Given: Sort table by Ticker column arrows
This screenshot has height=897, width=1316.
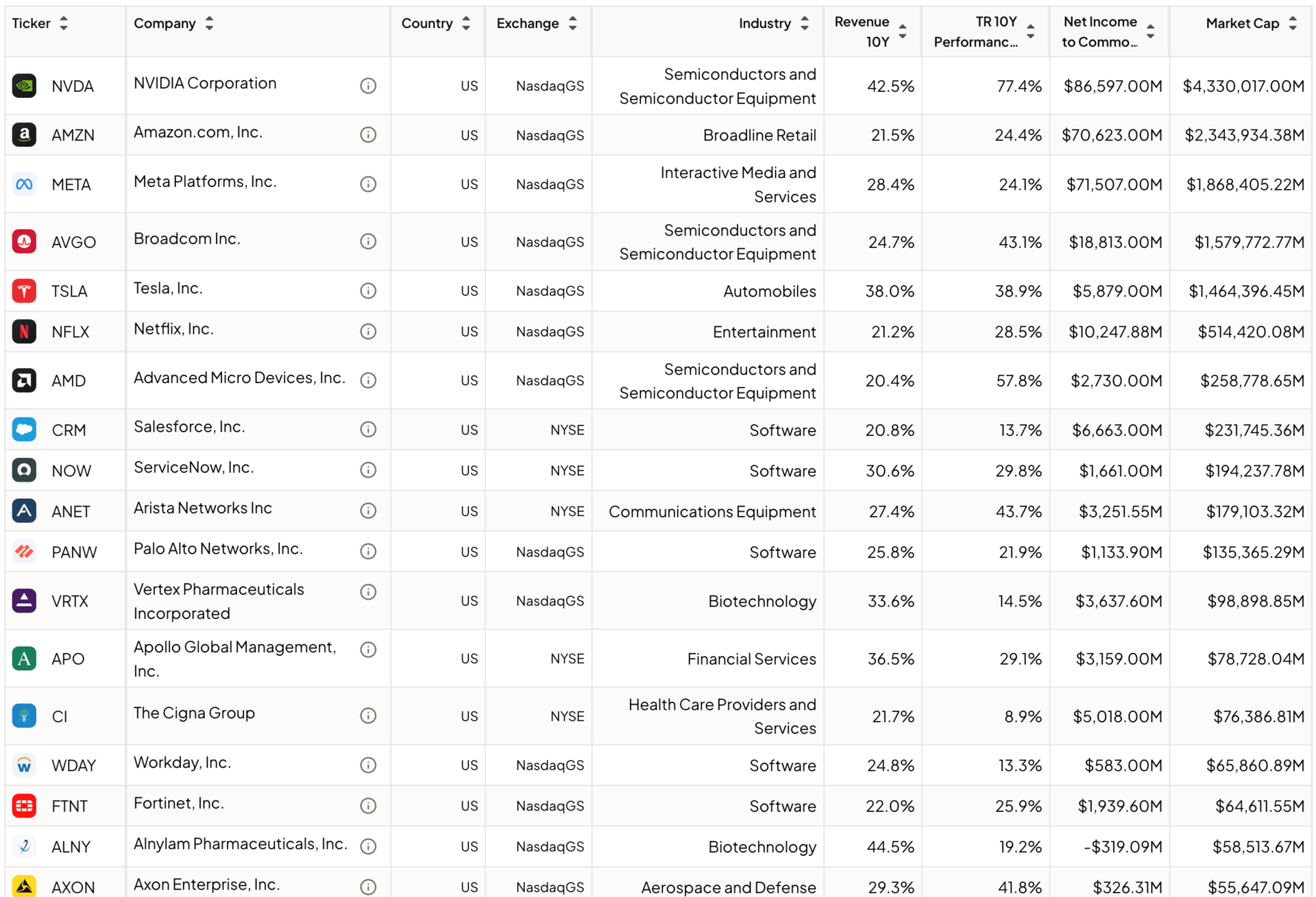Looking at the screenshot, I should [x=64, y=23].
